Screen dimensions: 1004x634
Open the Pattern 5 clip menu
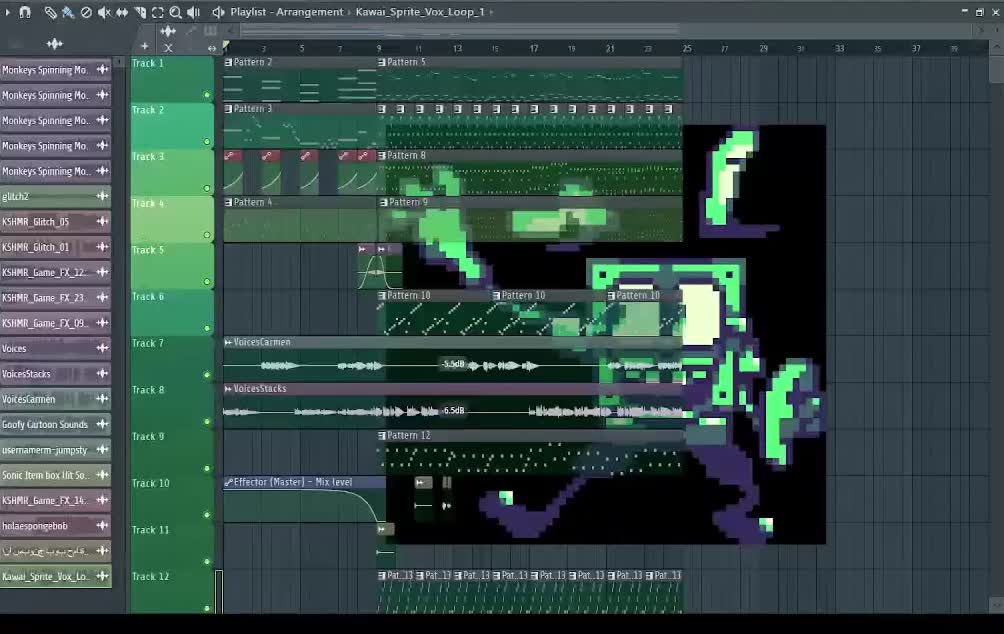[x=382, y=62]
